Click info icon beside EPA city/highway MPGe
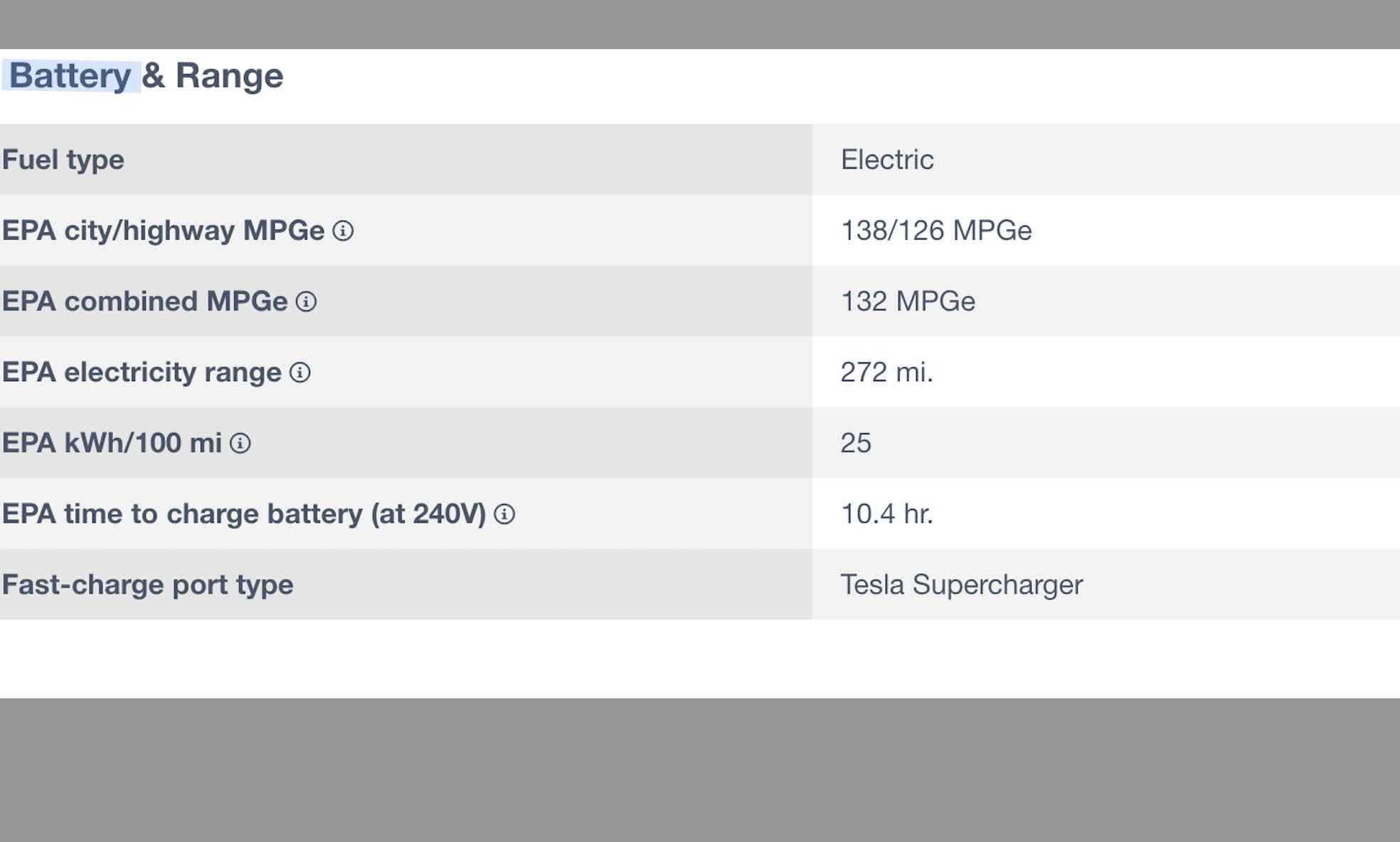 343,231
